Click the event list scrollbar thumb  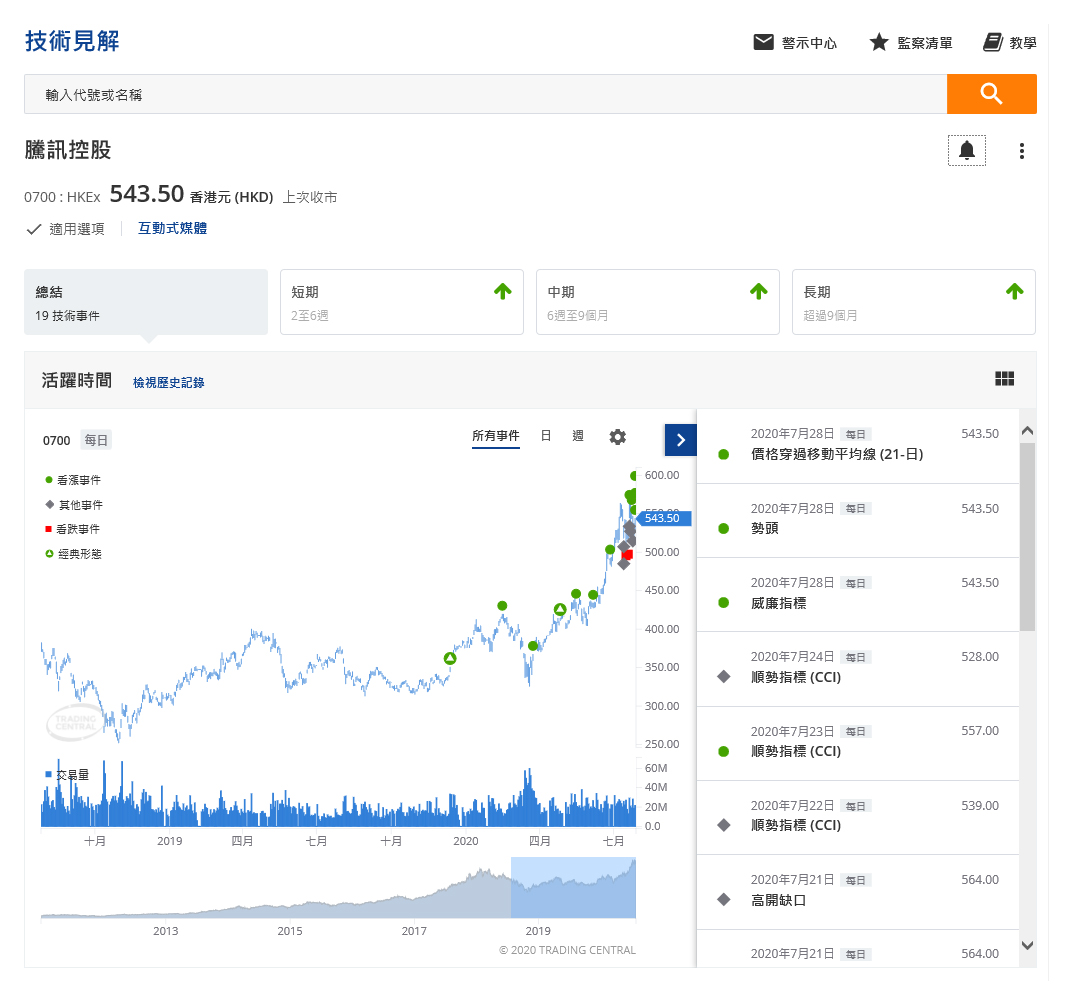pos(1027,537)
